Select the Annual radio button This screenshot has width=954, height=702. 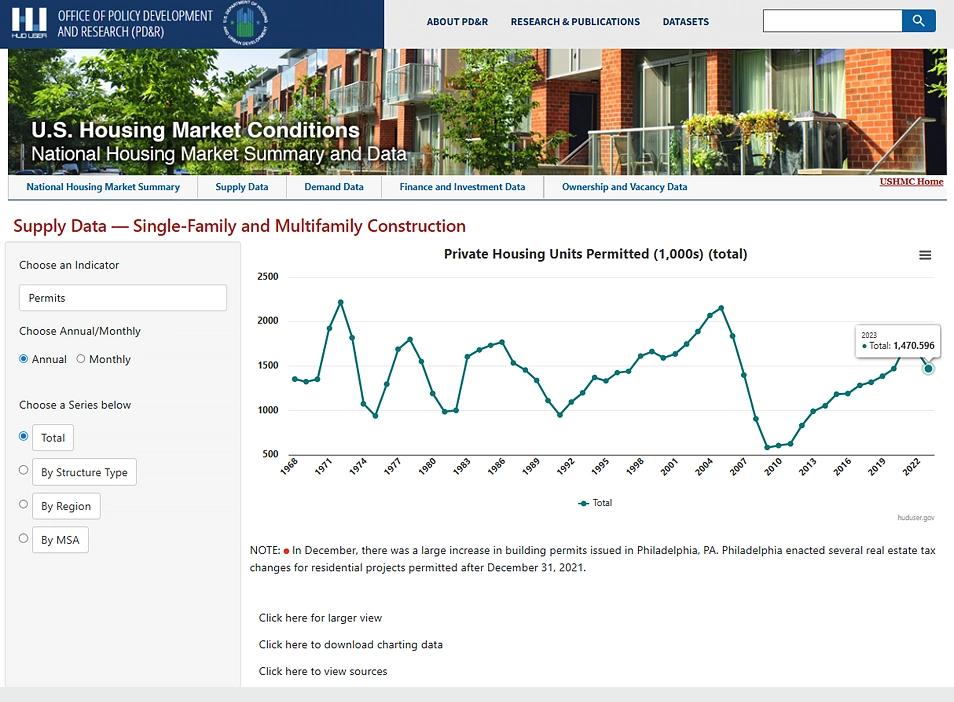pyautogui.click(x=22, y=359)
